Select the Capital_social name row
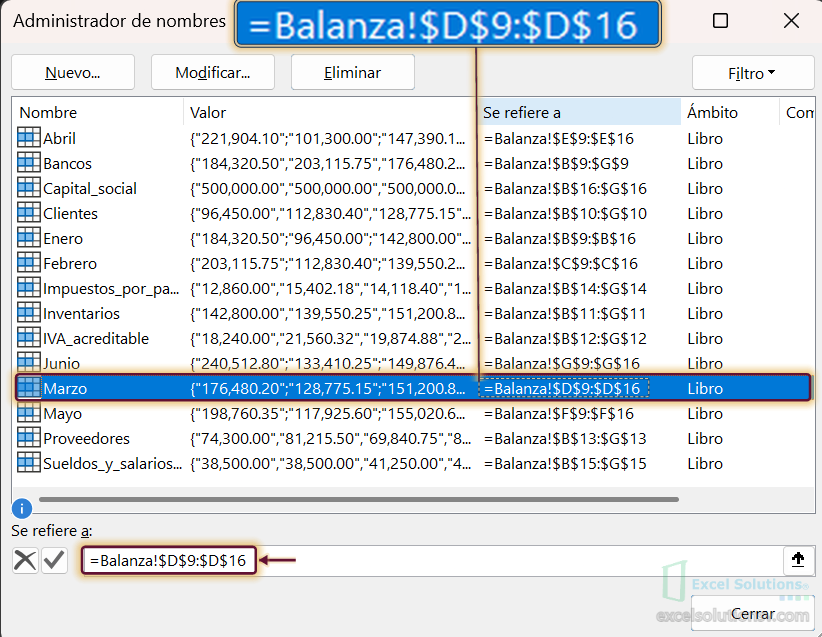 [413, 188]
